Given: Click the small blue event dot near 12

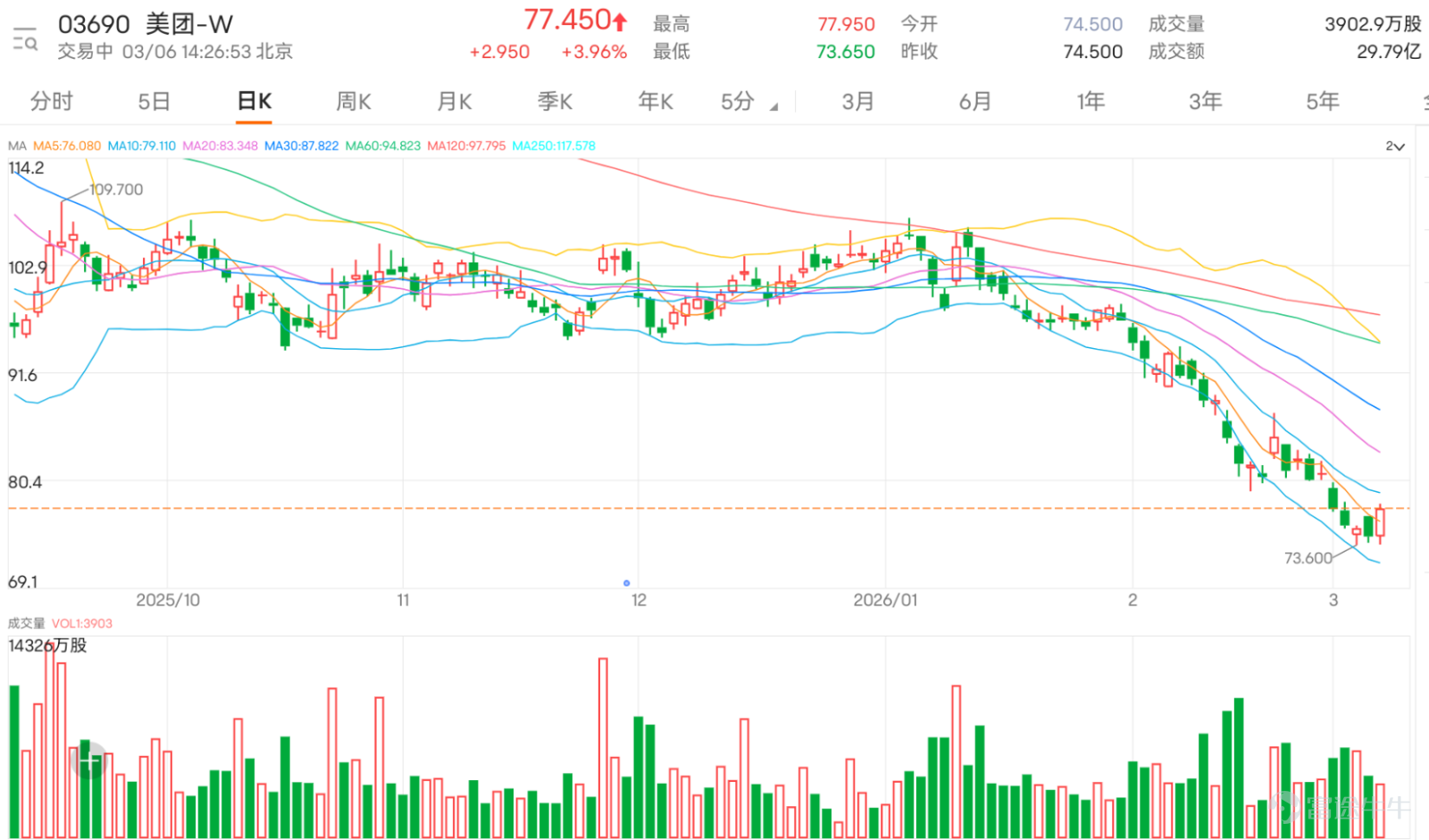Looking at the screenshot, I should [x=626, y=583].
